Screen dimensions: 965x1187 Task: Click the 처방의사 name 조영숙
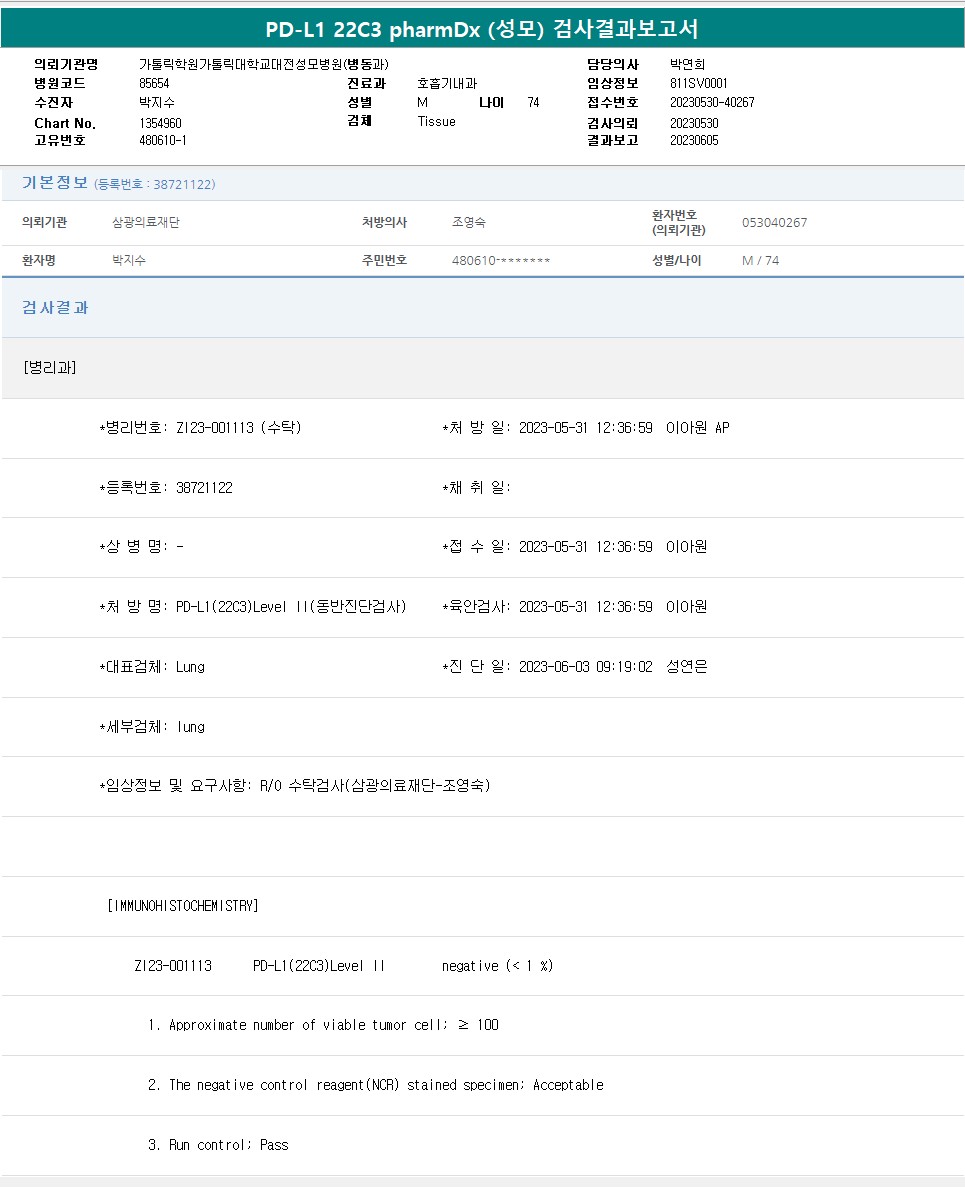(x=469, y=223)
